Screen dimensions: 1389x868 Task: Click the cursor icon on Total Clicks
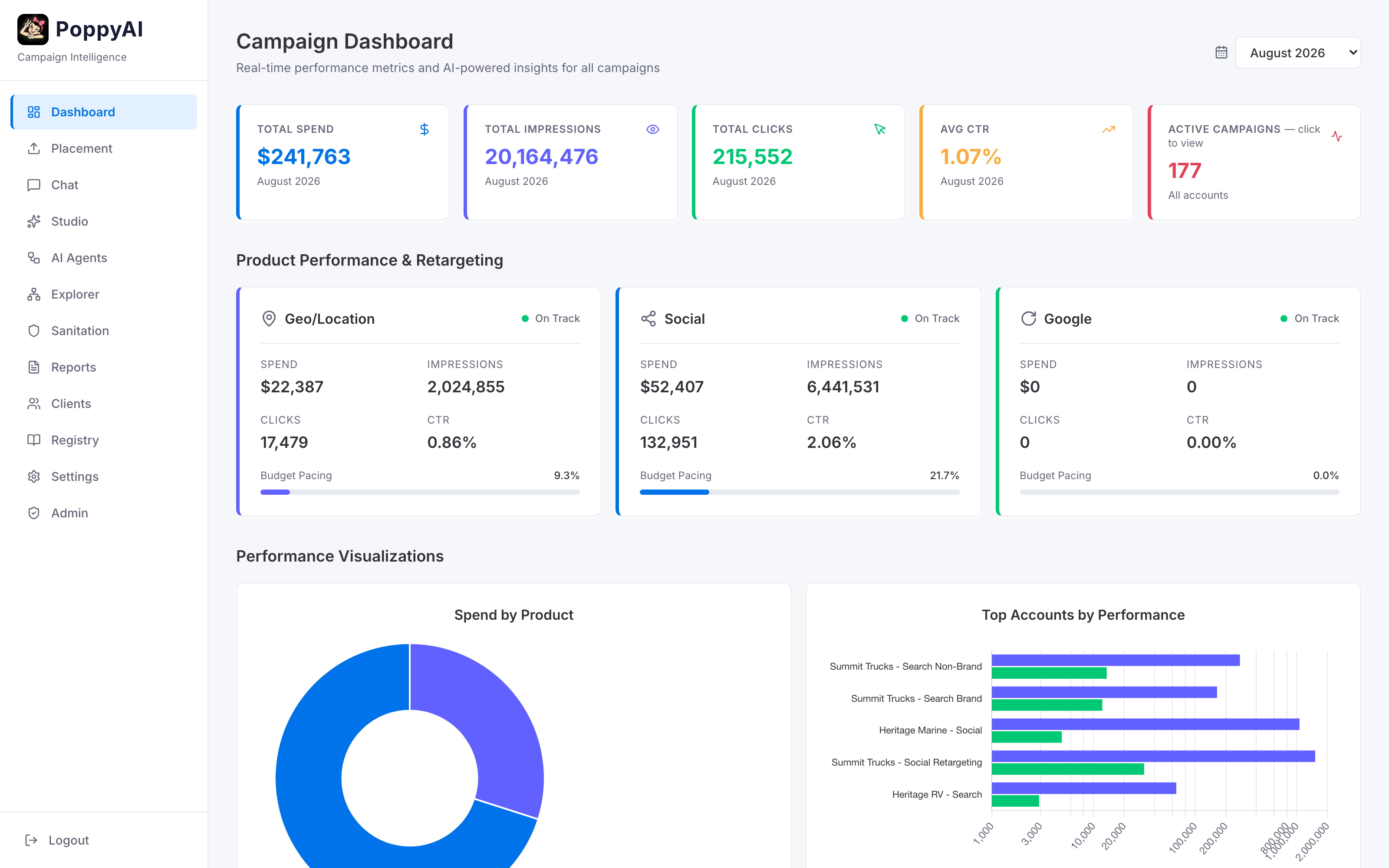tap(880, 129)
